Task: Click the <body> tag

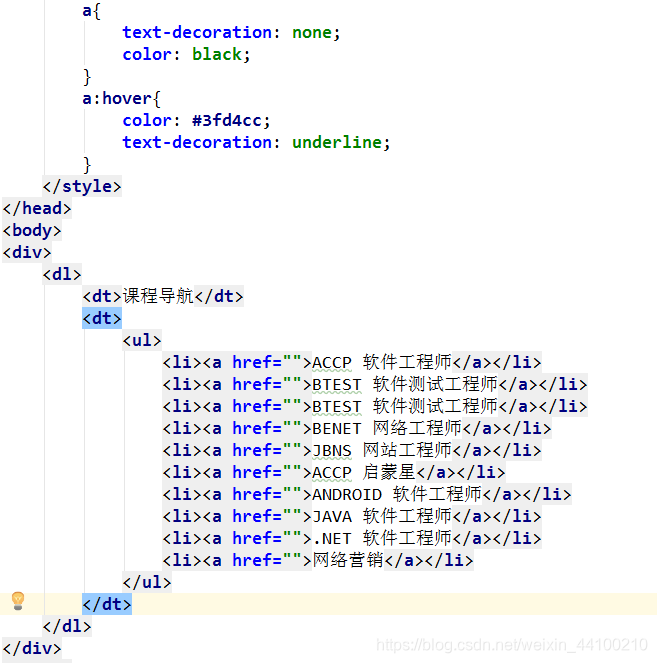Action: [x=32, y=230]
